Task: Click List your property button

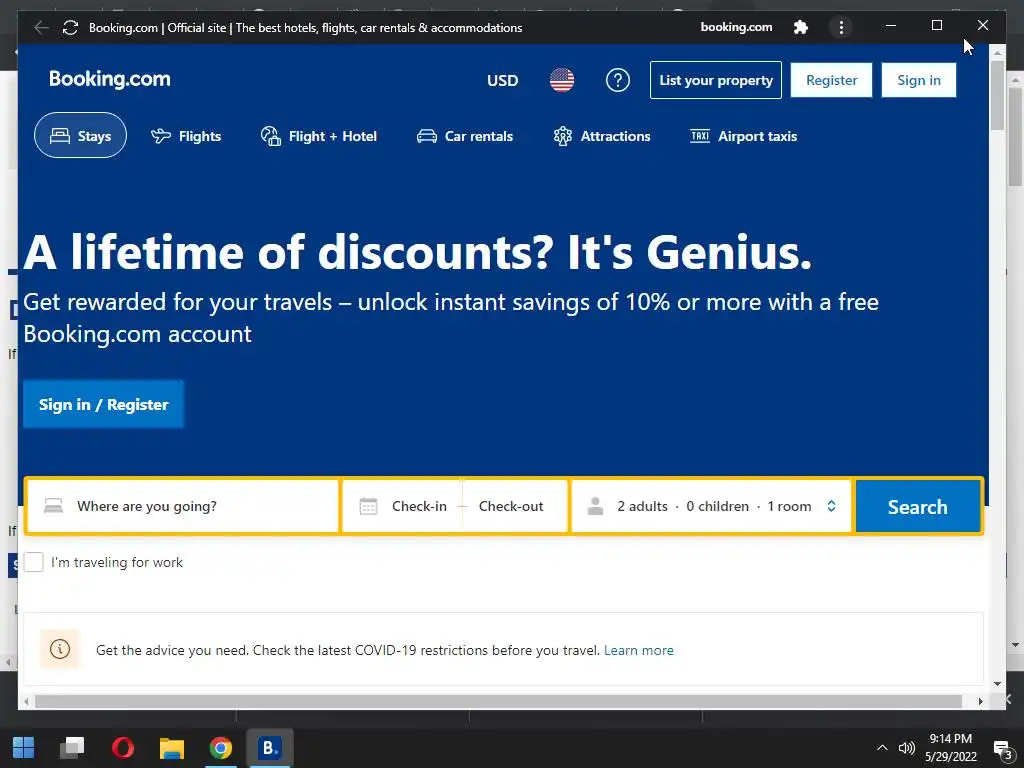Action: 716,80
